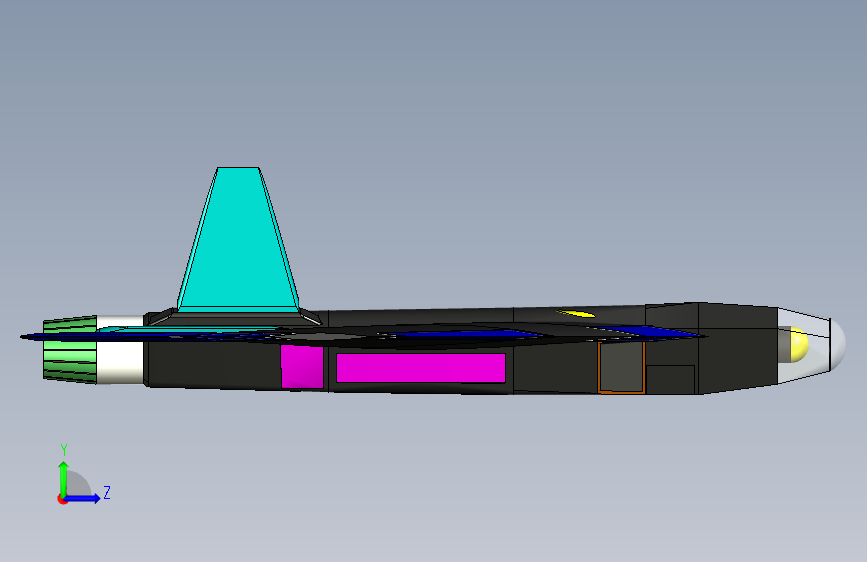Click the green engine exhaust nozzle
Screen dimensions: 867x562
tap(70, 350)
